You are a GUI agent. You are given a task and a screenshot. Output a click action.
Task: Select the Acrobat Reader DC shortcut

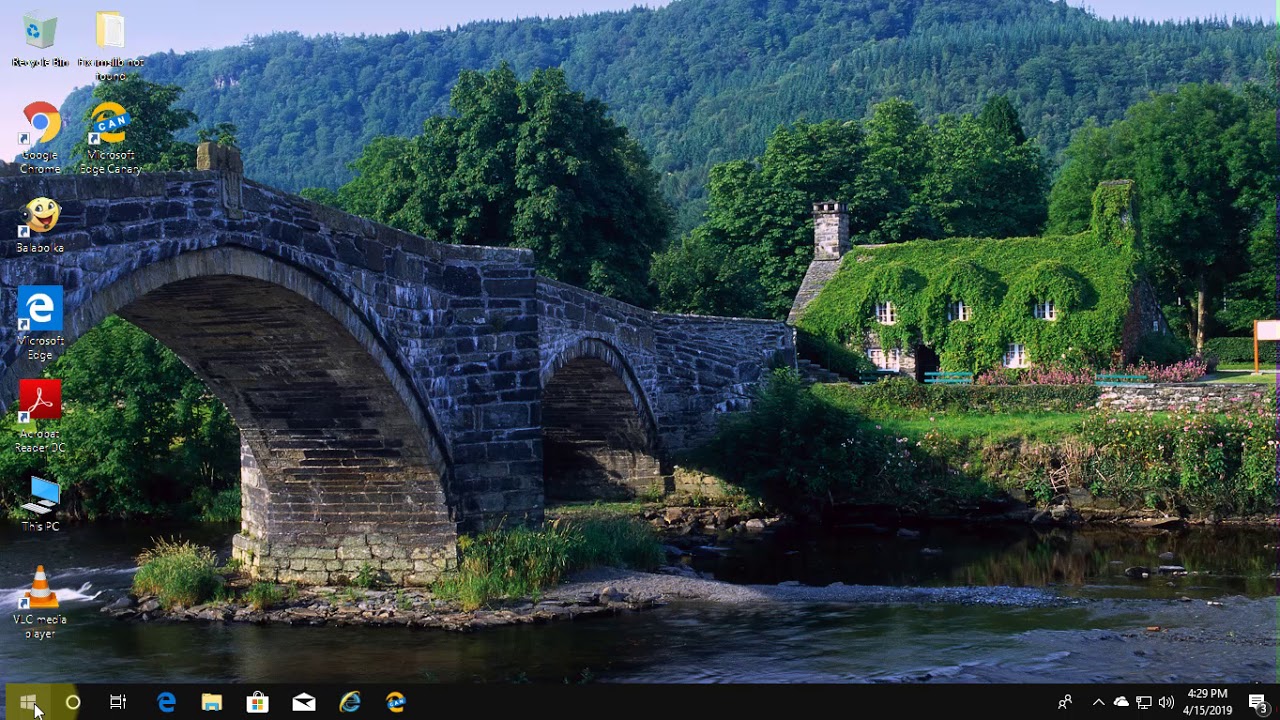tap(40, 402)
